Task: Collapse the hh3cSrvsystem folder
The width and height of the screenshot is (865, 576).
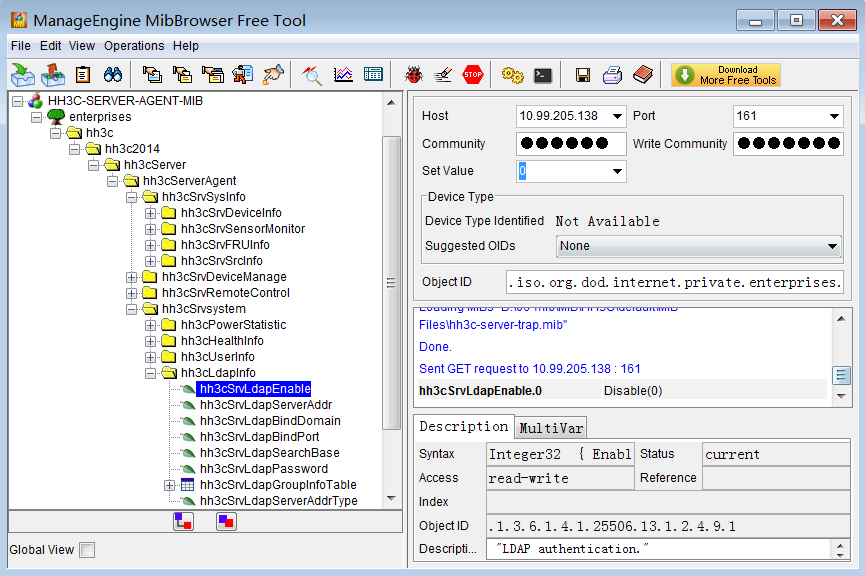Action: (x=131, y=309)
